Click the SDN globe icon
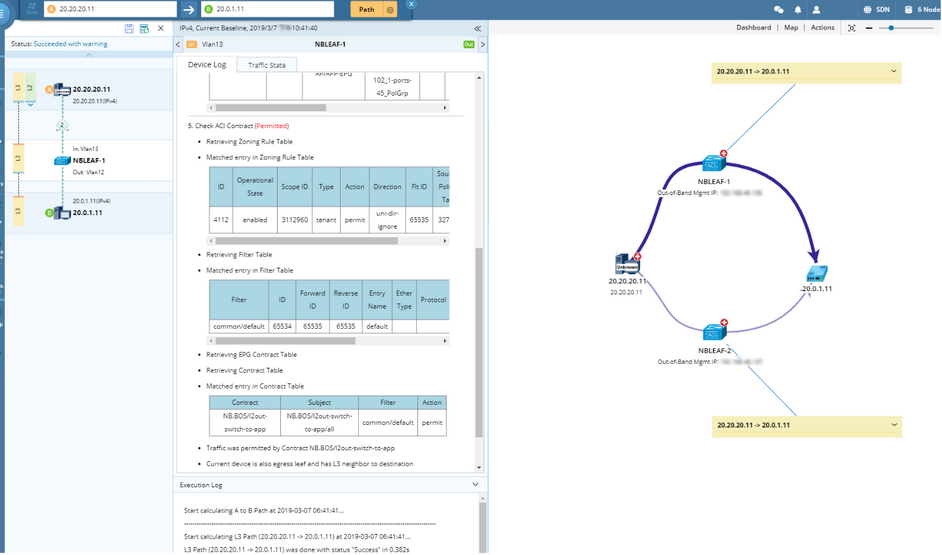The width and height of the screenshot is (942, 555). click(x=868, y=10)
